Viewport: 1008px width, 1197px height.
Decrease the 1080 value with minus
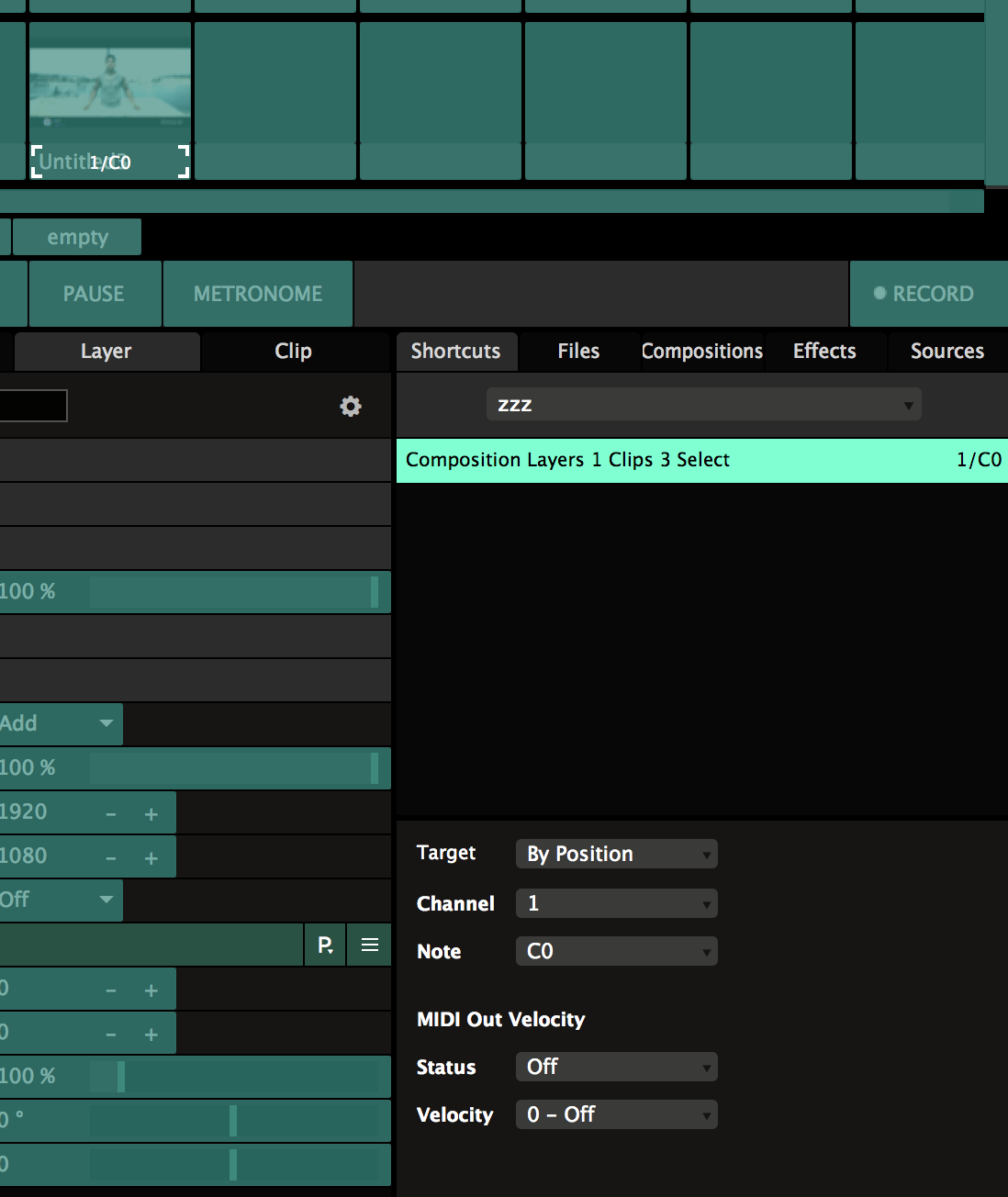[x=111, y=857]
